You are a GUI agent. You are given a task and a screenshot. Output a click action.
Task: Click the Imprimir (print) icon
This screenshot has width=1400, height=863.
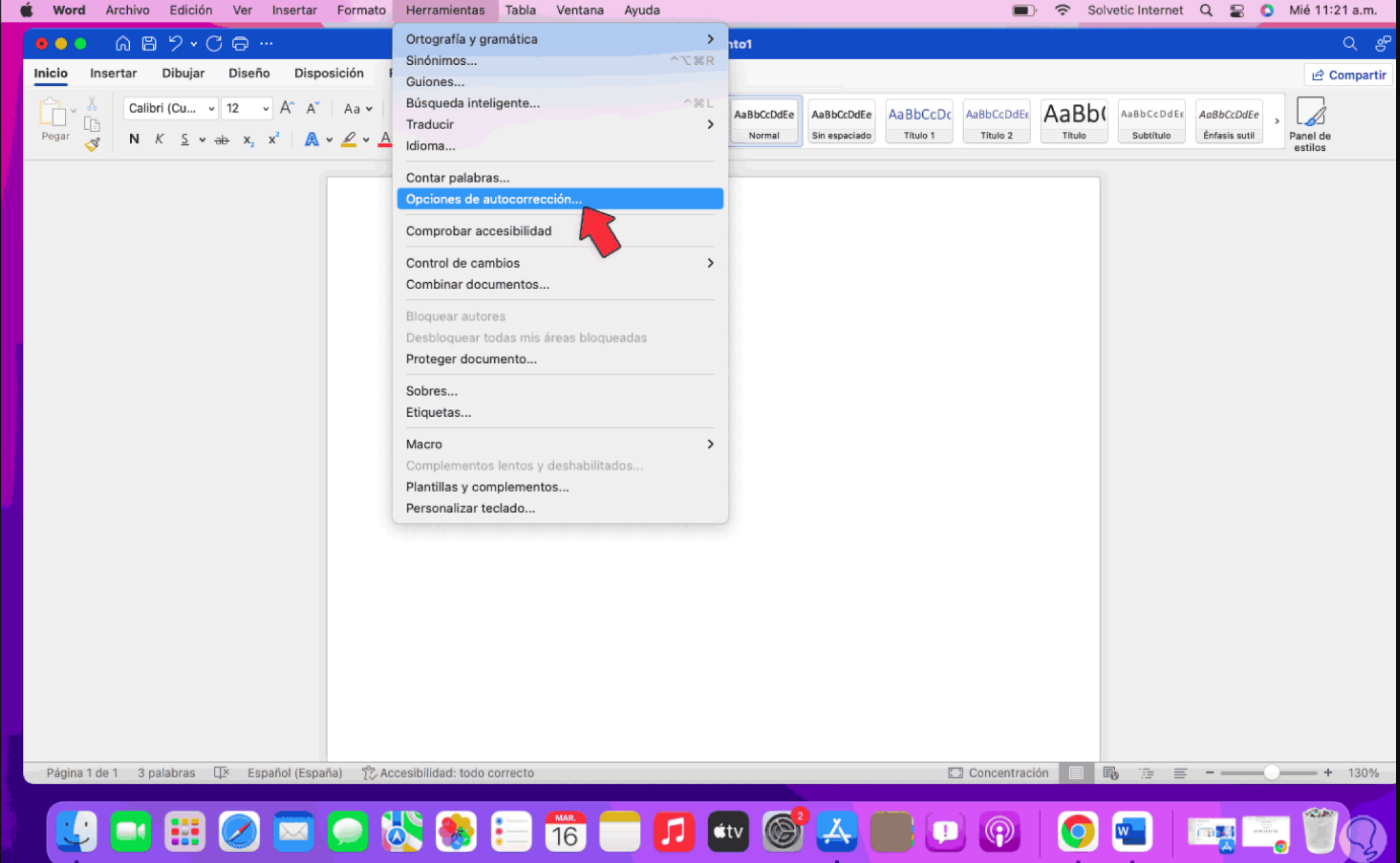[239, 43]
